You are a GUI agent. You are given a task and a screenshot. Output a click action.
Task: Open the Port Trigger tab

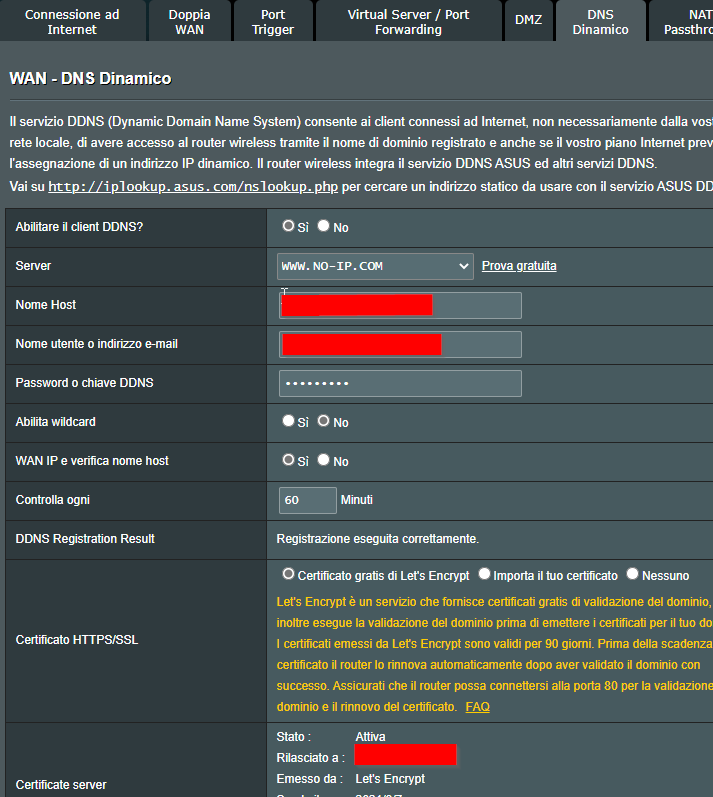273,21
